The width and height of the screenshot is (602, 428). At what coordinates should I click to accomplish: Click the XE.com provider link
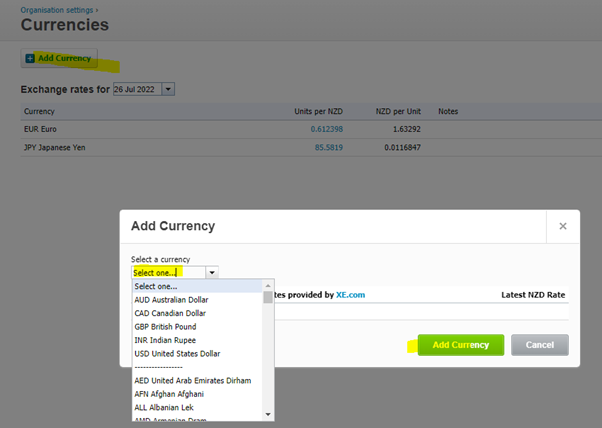coord(350,295)
